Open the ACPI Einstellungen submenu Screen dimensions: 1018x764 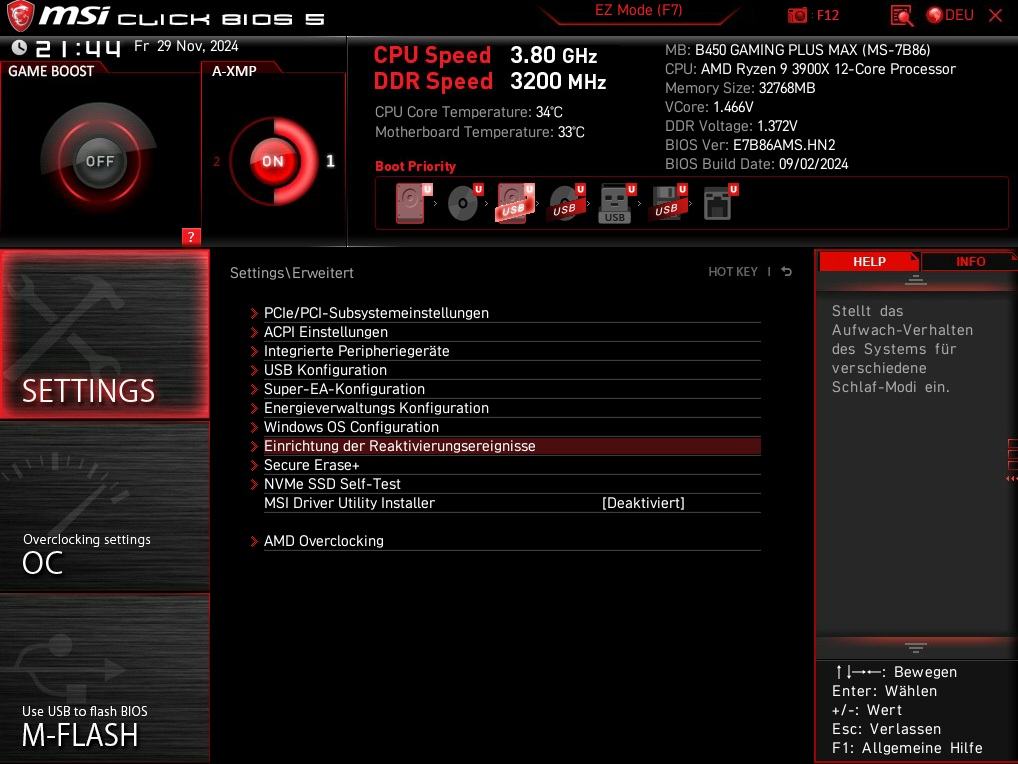pyautogui.click(x=505, y=332)
